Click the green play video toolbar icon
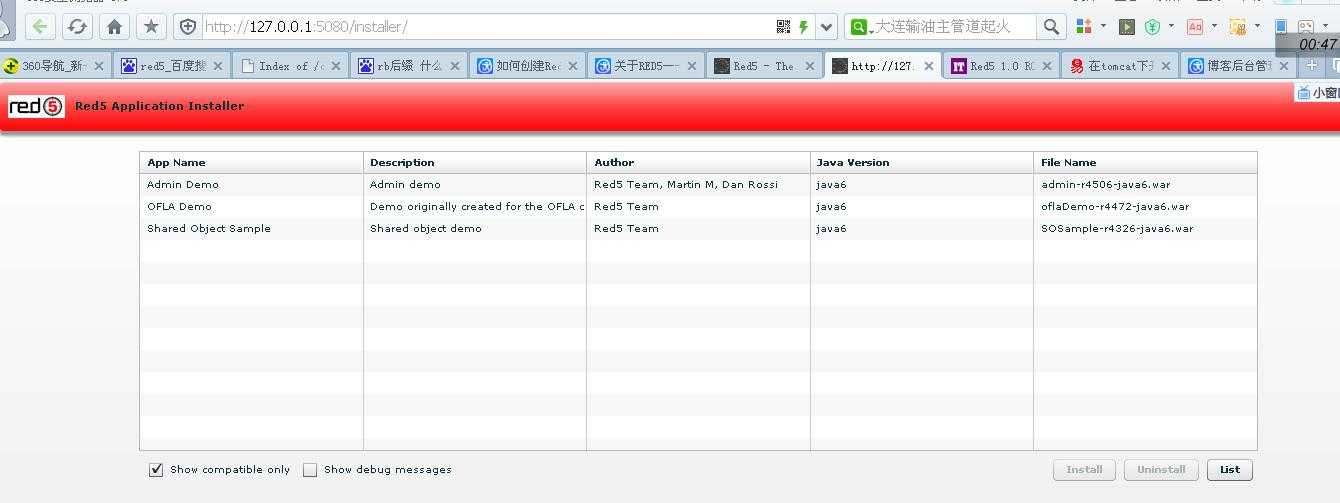1340x503 pixels. (x=1127, y=27)
